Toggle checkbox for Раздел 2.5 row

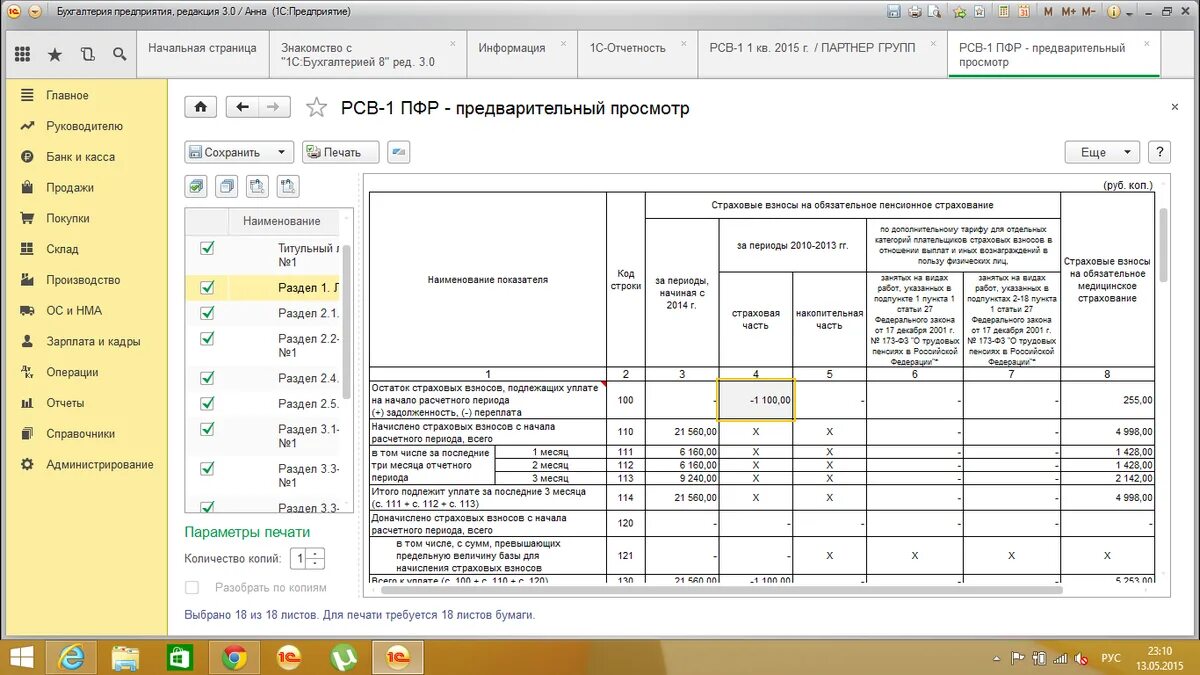tap(207, 404)
